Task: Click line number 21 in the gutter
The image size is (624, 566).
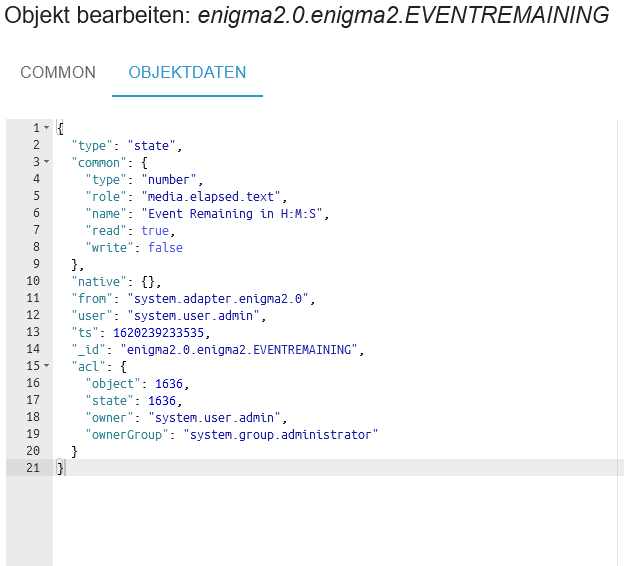Action: click(33, 468)
